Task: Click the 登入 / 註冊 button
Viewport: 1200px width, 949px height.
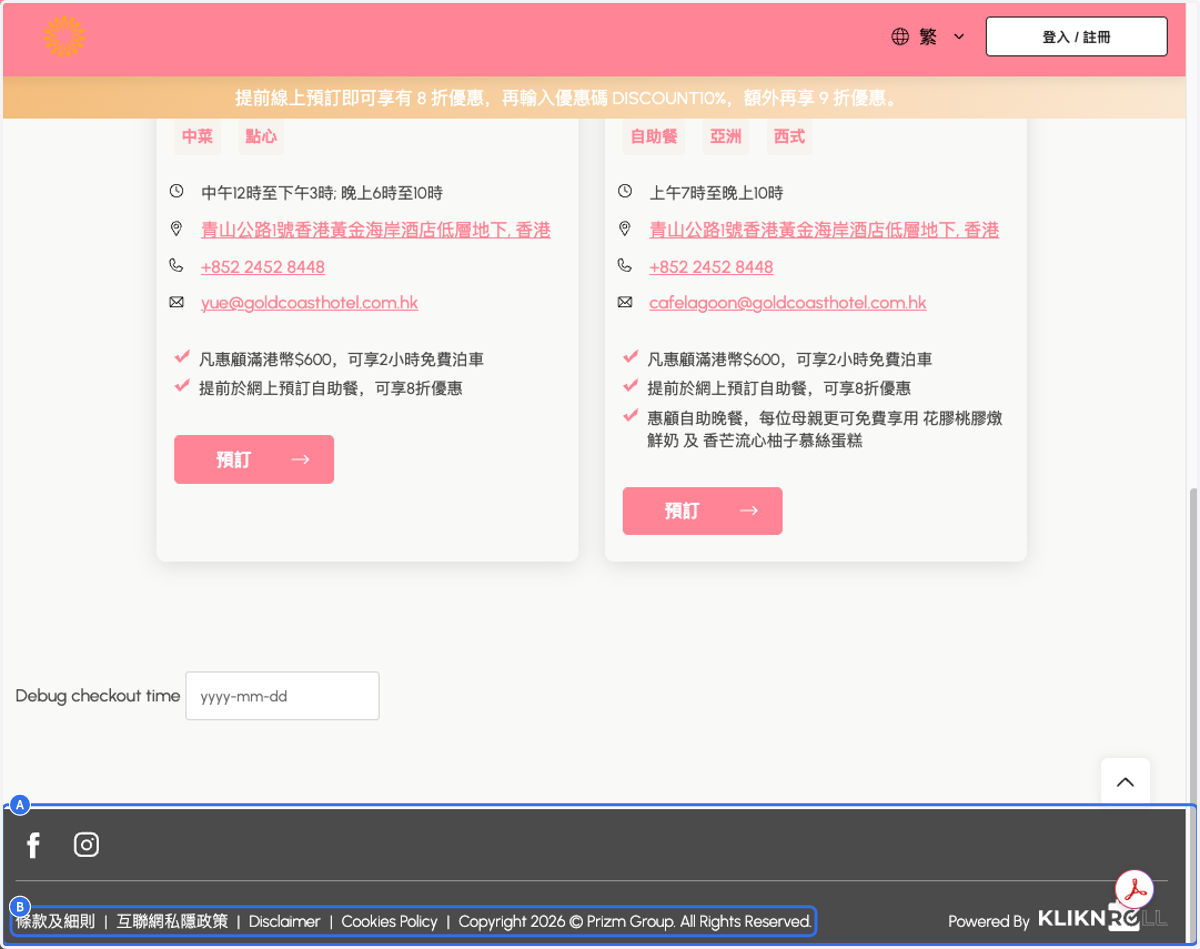Action: click(1076, 37)
